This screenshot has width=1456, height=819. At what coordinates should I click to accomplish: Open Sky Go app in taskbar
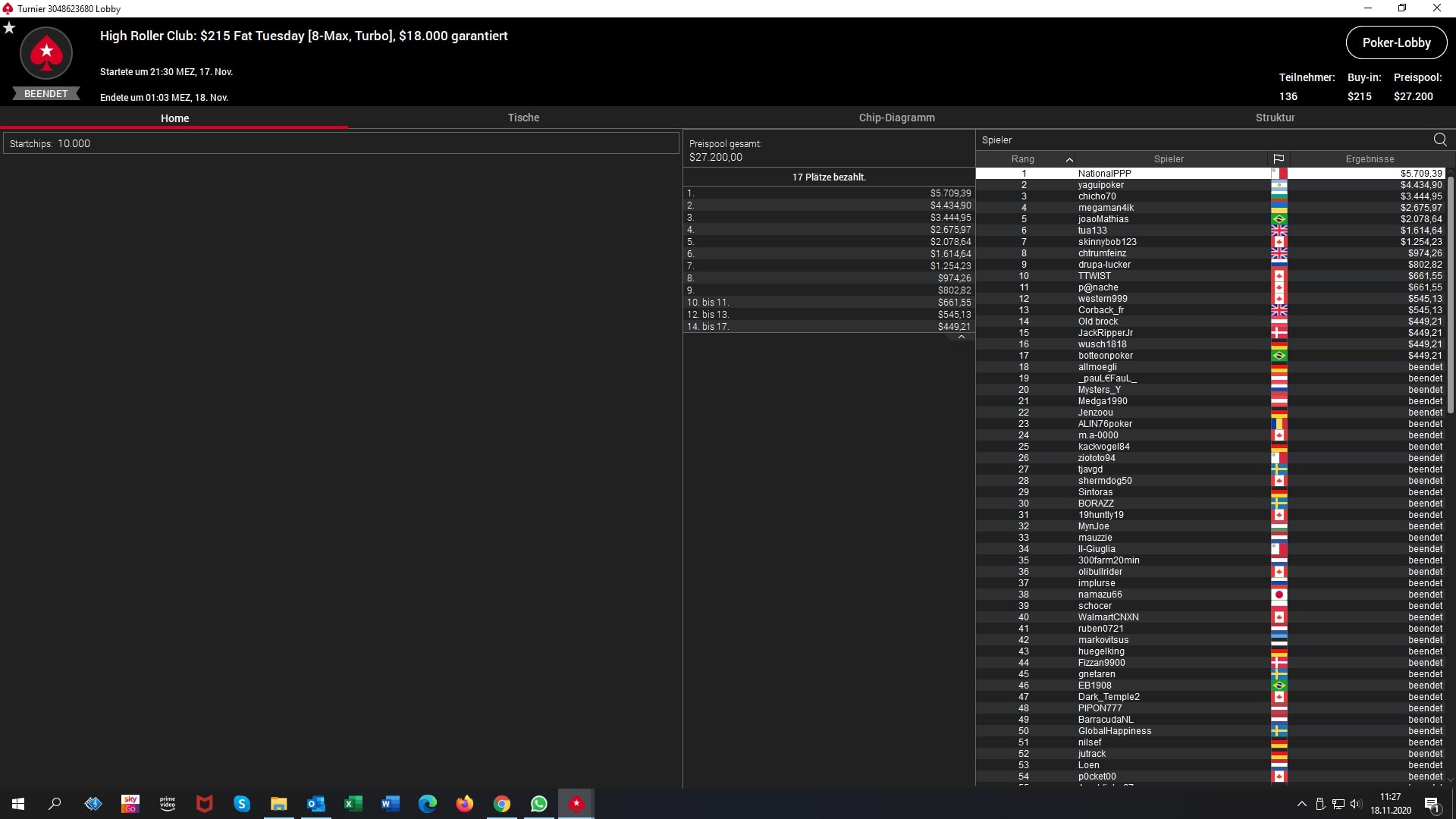(130, 804)
